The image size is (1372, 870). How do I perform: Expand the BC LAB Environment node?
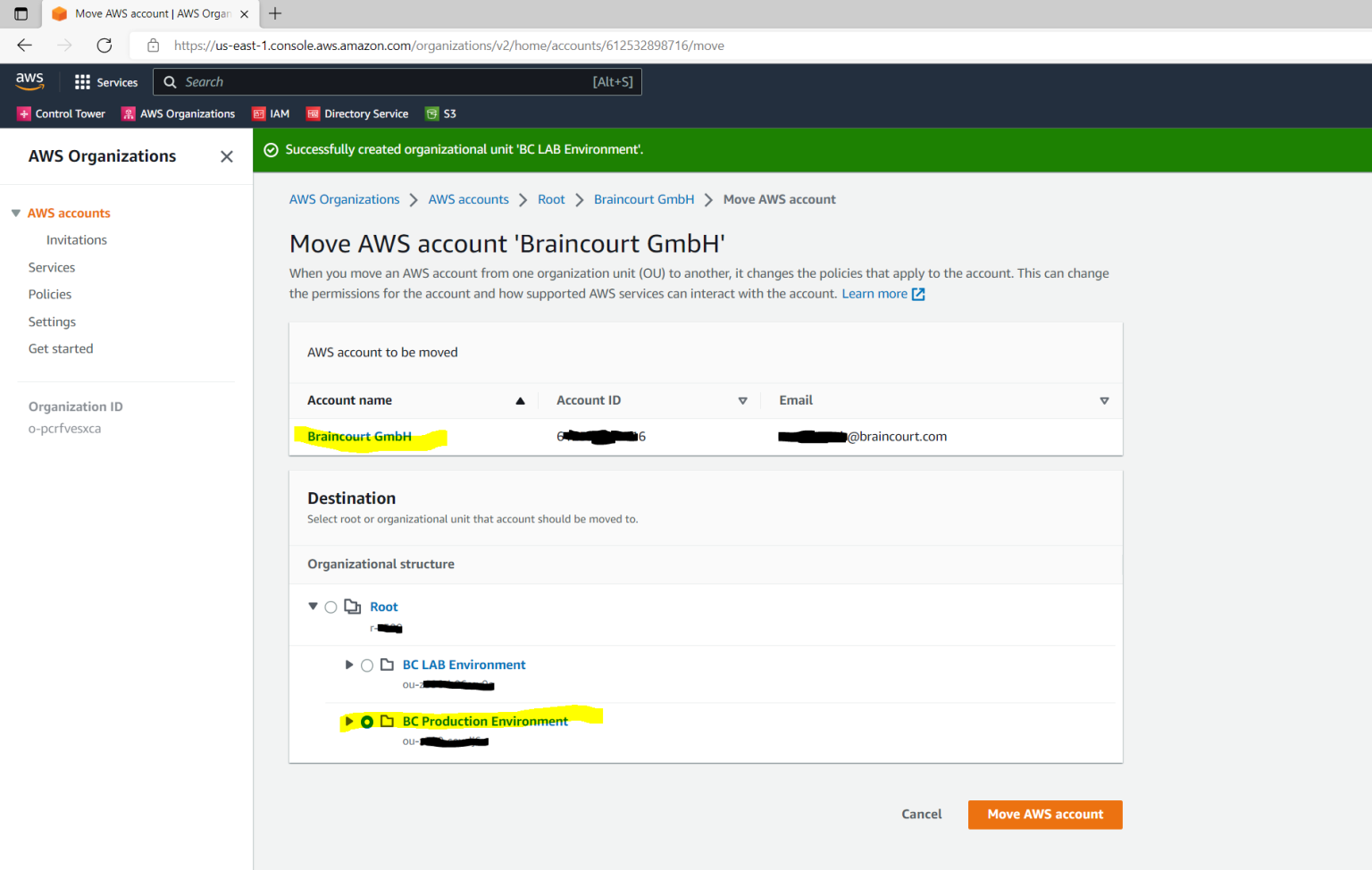(x=348, y=665)
